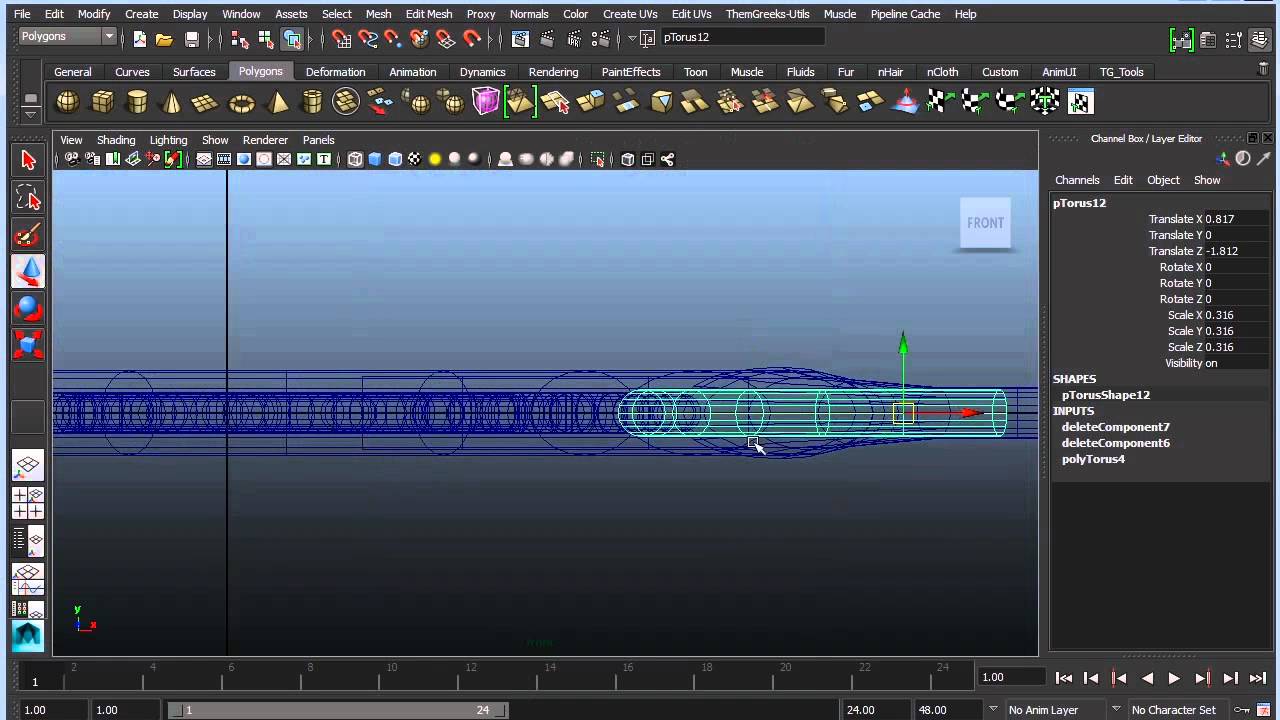Open the Edit Mesh menu
Image resolution: width=1280 pixels, height=720 pixels.
(x=429, y=14)
